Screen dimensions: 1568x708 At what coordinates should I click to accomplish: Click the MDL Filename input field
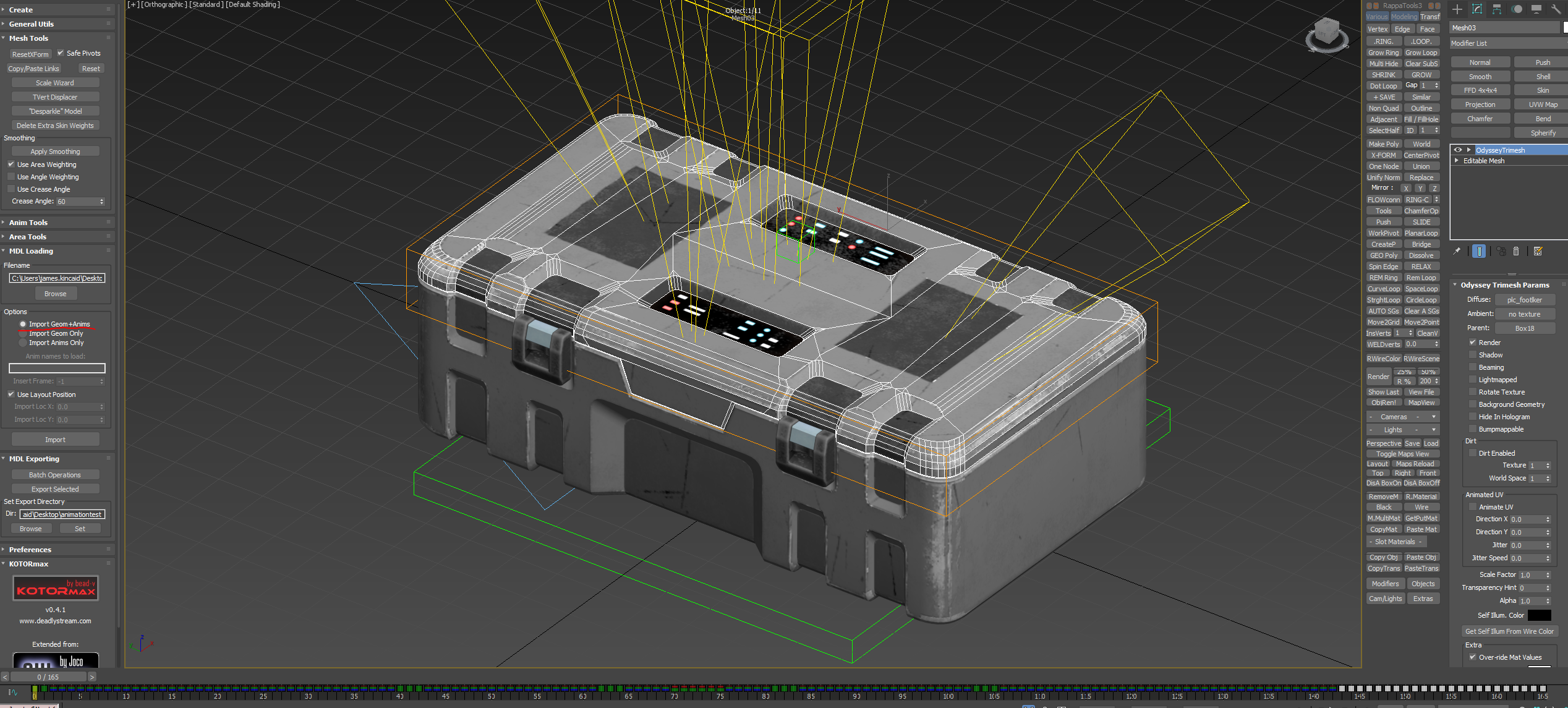click(x=57, y=278)
